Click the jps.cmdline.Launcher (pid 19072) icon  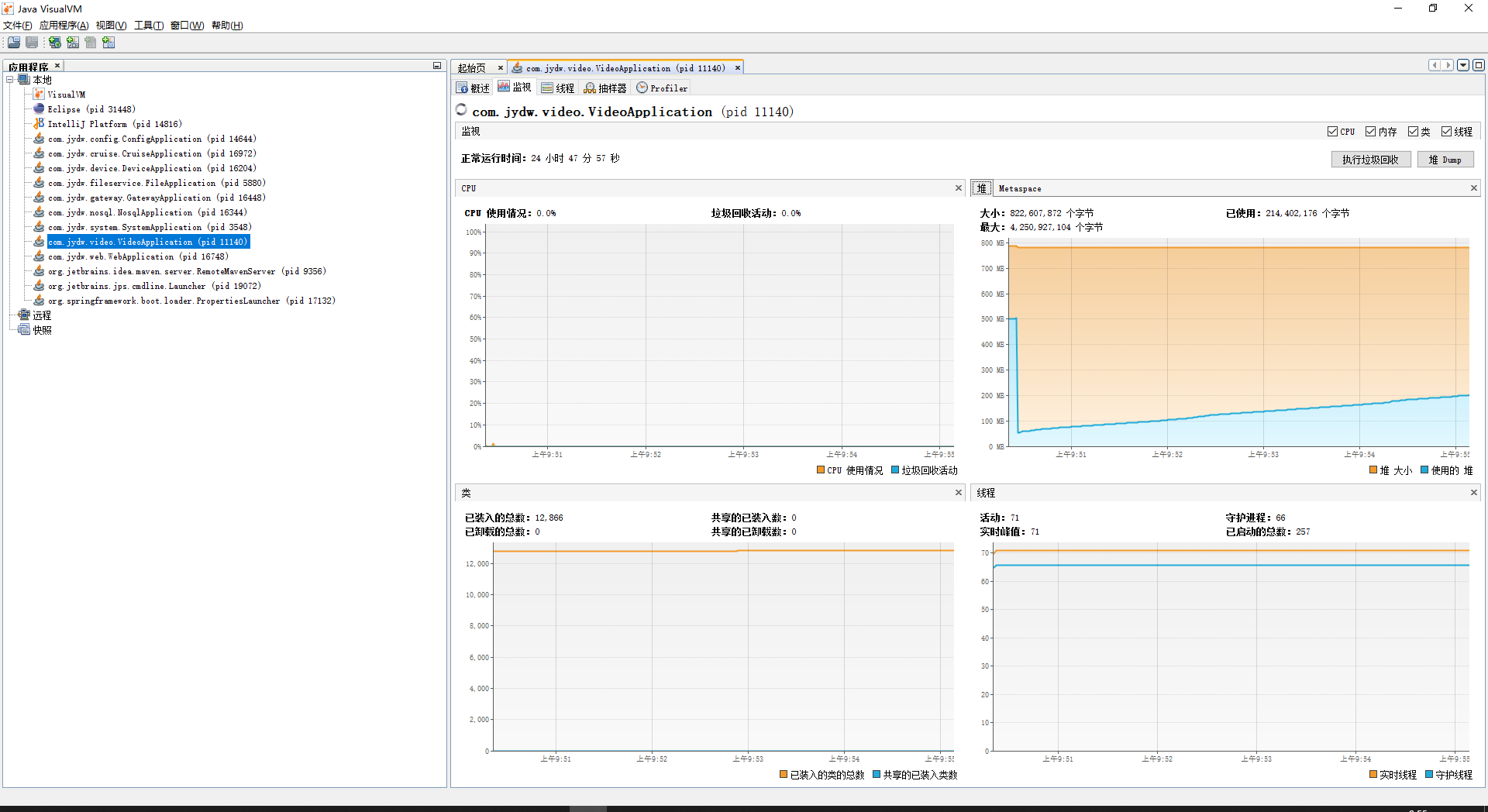(x=39, y=286)
